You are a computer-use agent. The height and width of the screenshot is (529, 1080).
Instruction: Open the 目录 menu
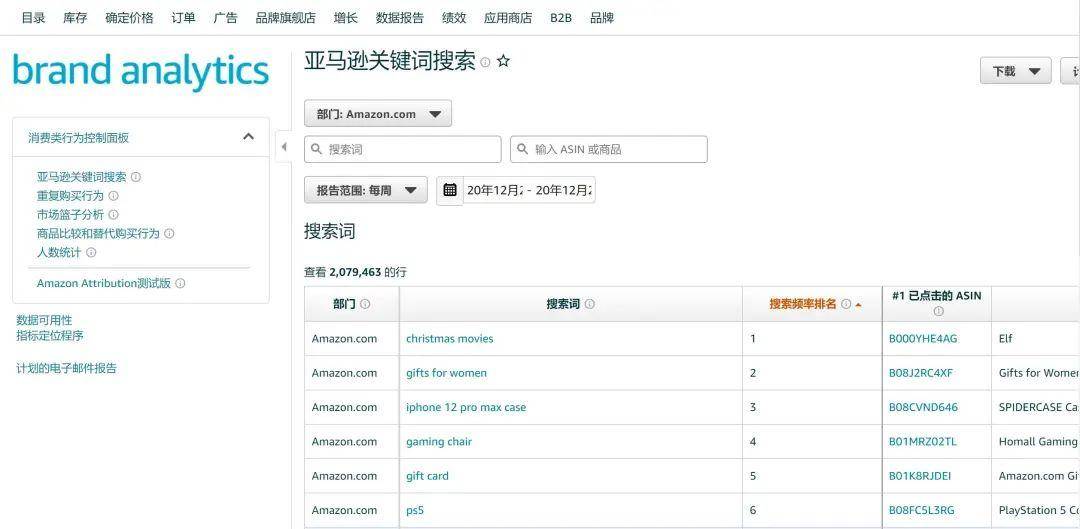(x=33, y=18)
